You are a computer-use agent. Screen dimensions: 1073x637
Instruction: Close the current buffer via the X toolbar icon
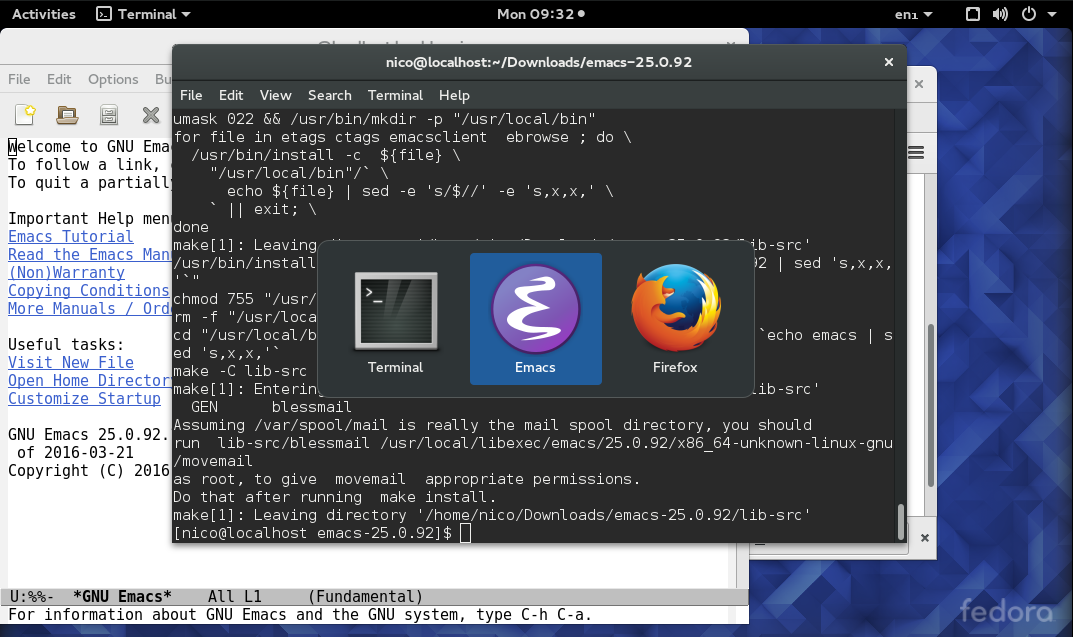[150, 115]
